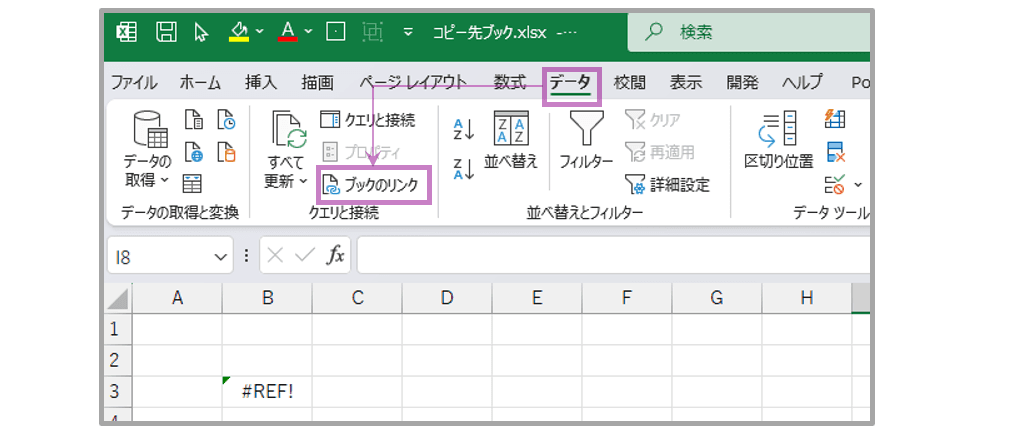The height and width of the screenshot is (433, 1009).
Task: Click the formula bar input area
Action: click(614, 255)
